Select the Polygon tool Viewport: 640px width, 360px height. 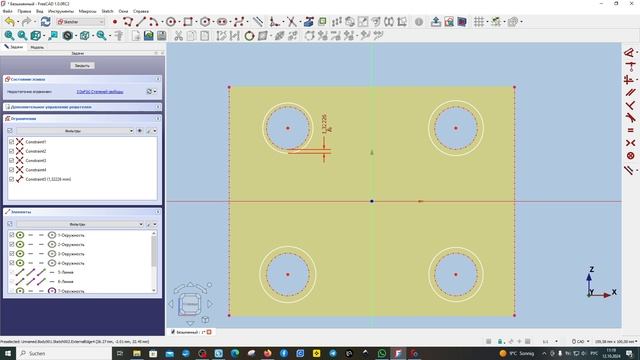click(x=205, y=22)
